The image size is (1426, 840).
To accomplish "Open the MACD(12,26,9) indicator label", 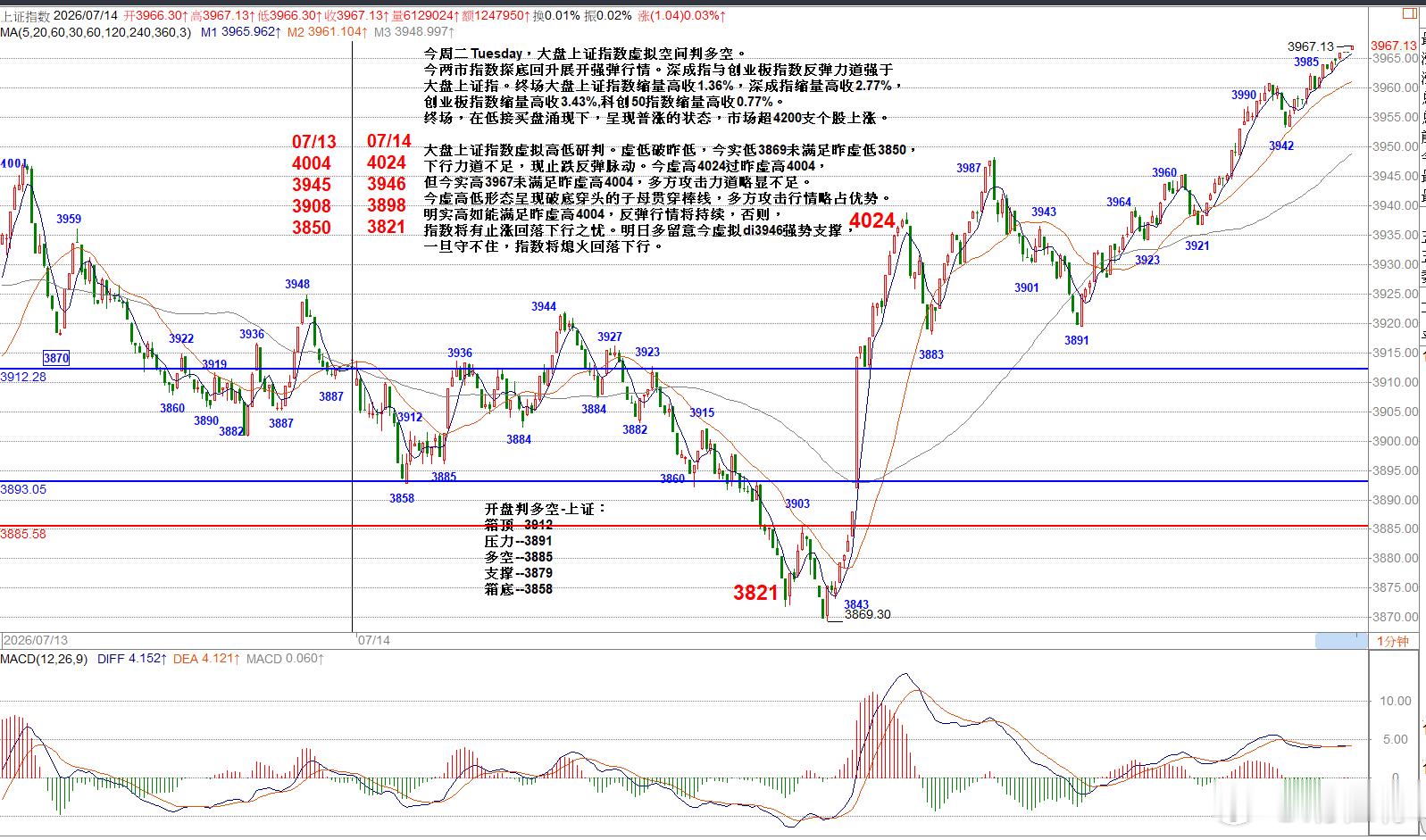I will 44,659.
